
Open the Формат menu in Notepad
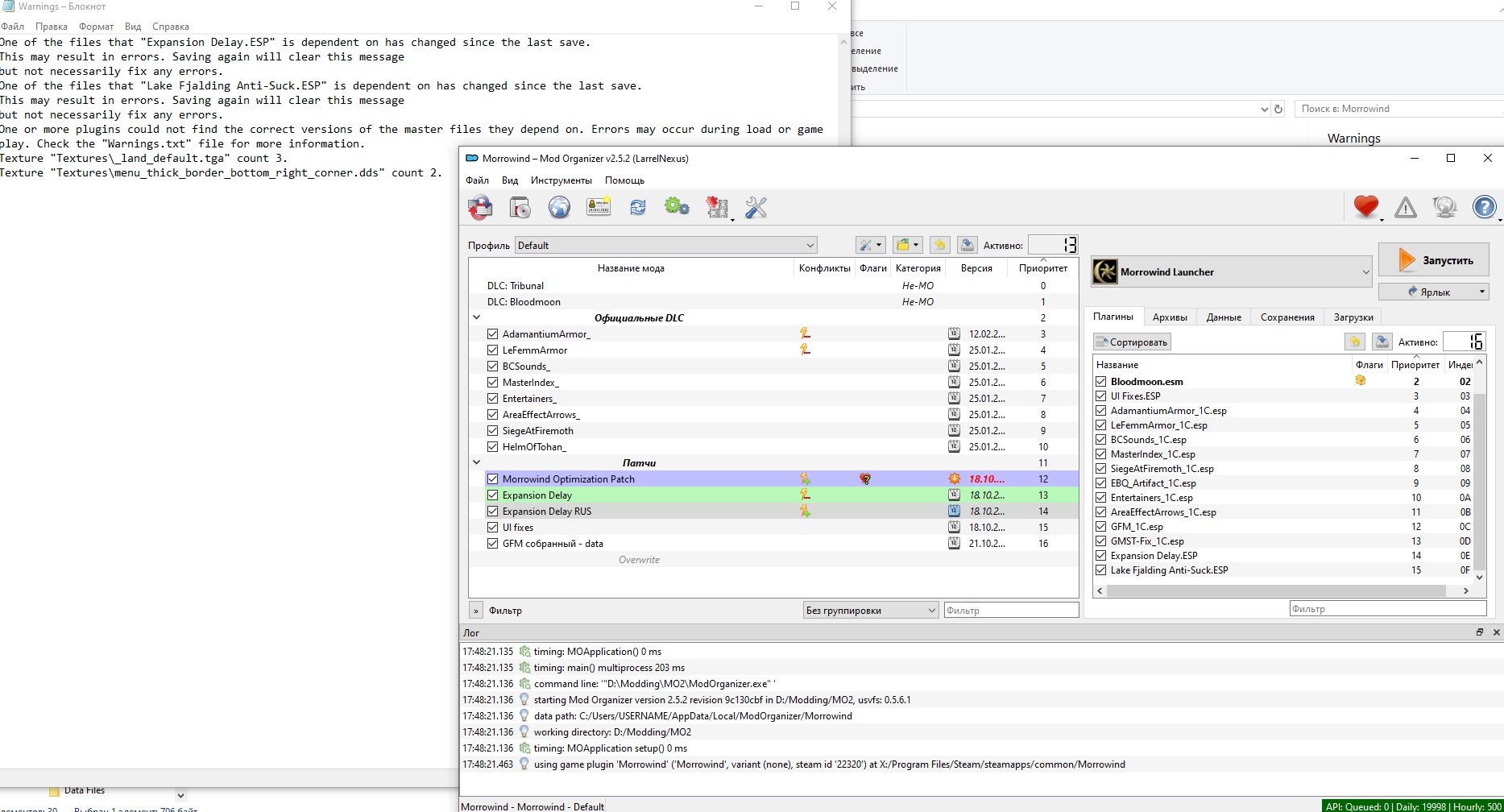(x=96, y=27)
